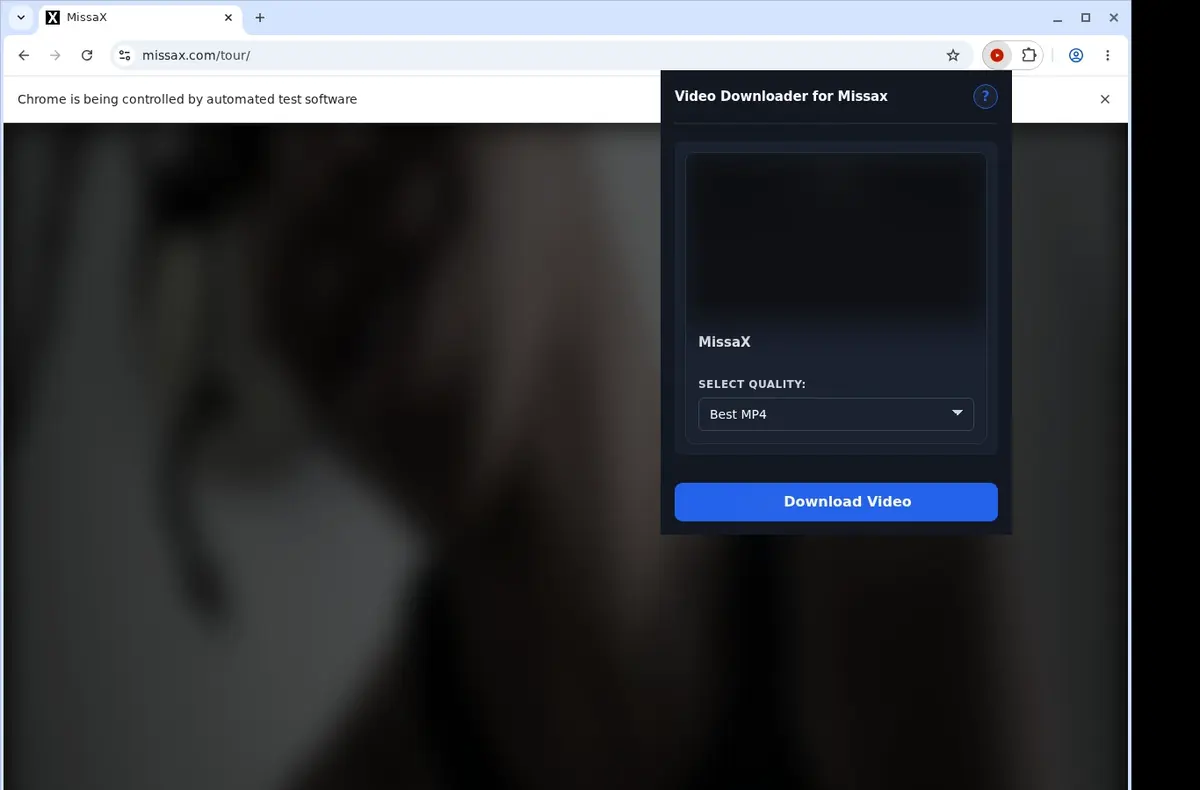This screenshot has width=1200, height=790.
Task: Click the SELECT QUALITY label
Action: 752,384
